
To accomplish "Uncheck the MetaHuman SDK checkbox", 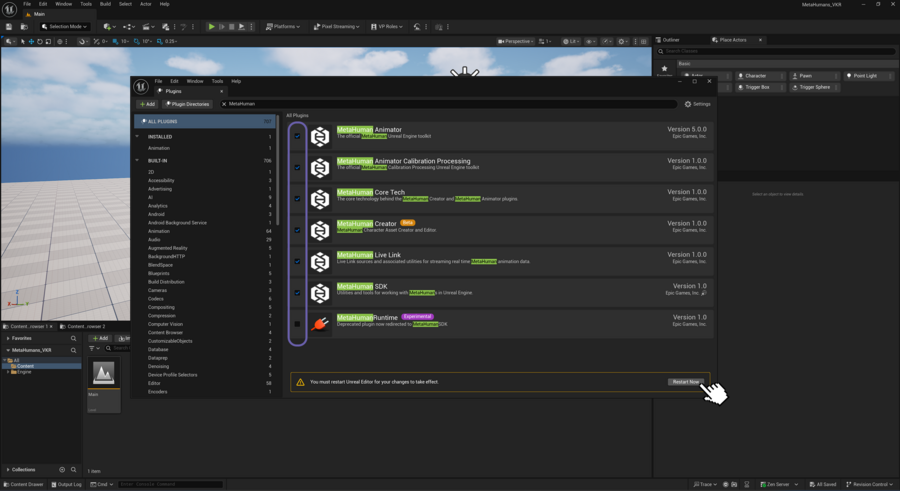I will pyautogui.click(x=297, y=293).
